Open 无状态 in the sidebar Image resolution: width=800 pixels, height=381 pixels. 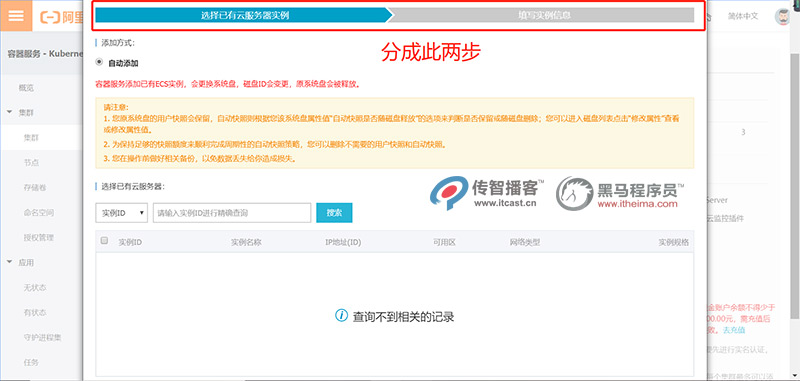point(35,288)
